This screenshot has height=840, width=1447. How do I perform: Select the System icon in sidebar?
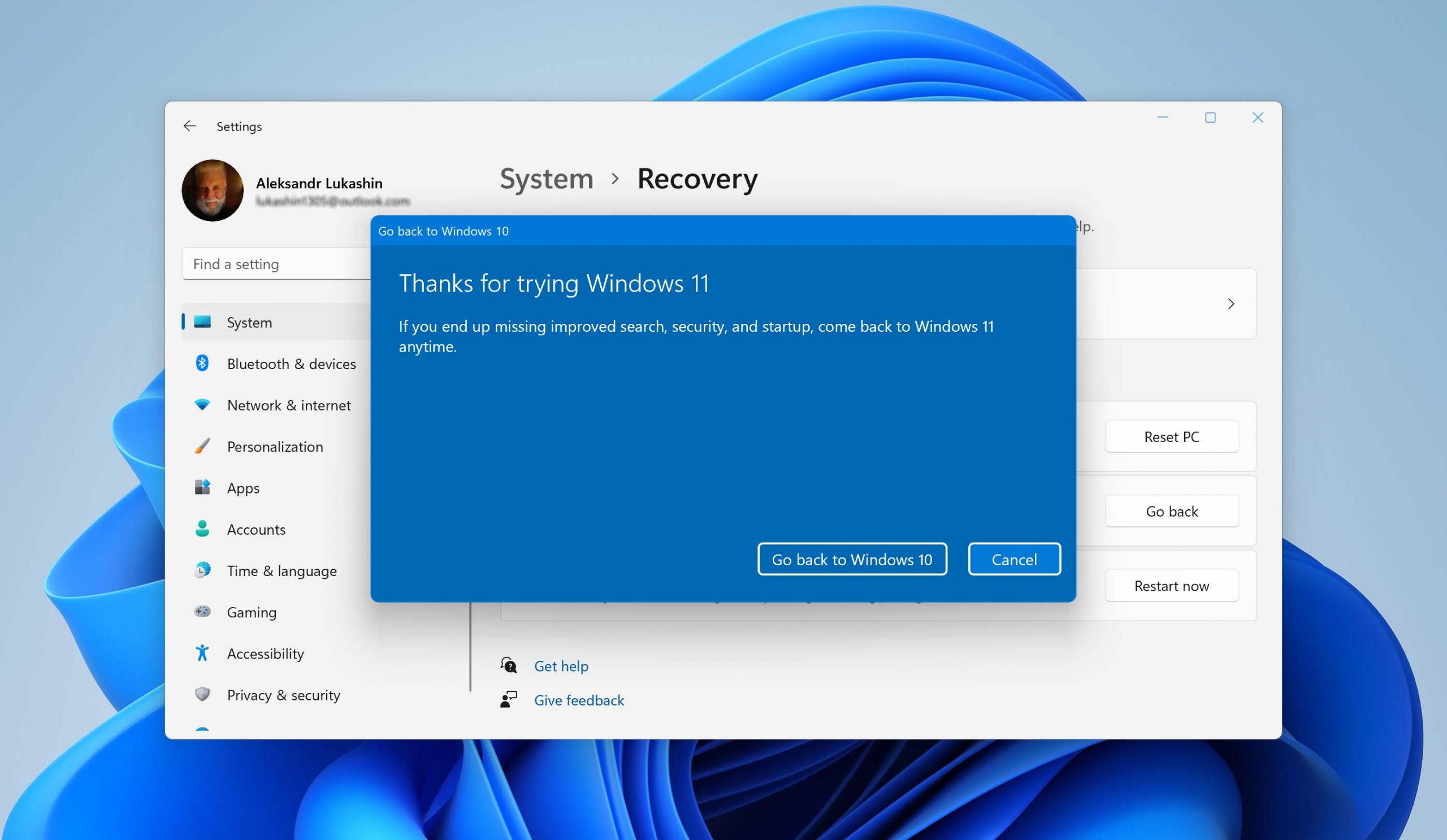pos(202,322)
